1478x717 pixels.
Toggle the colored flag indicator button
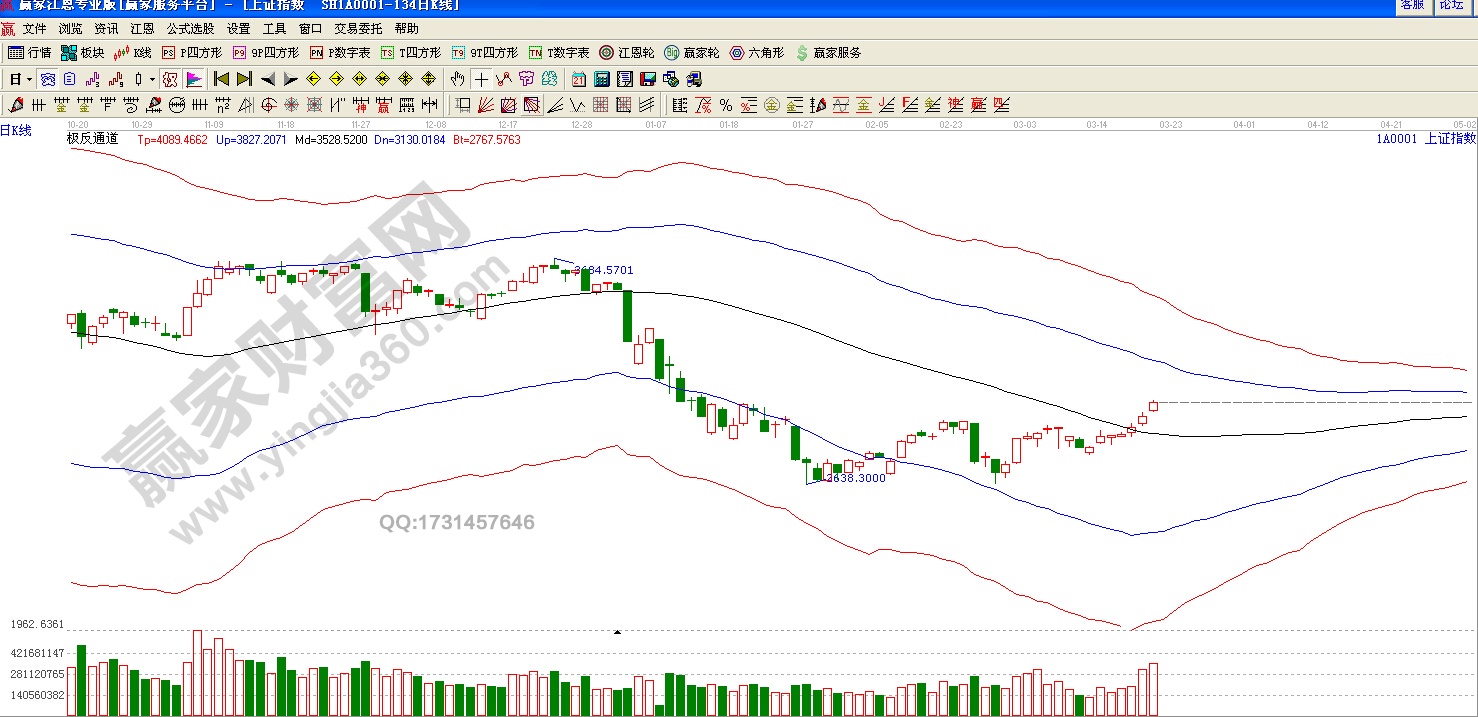point(194,79)
